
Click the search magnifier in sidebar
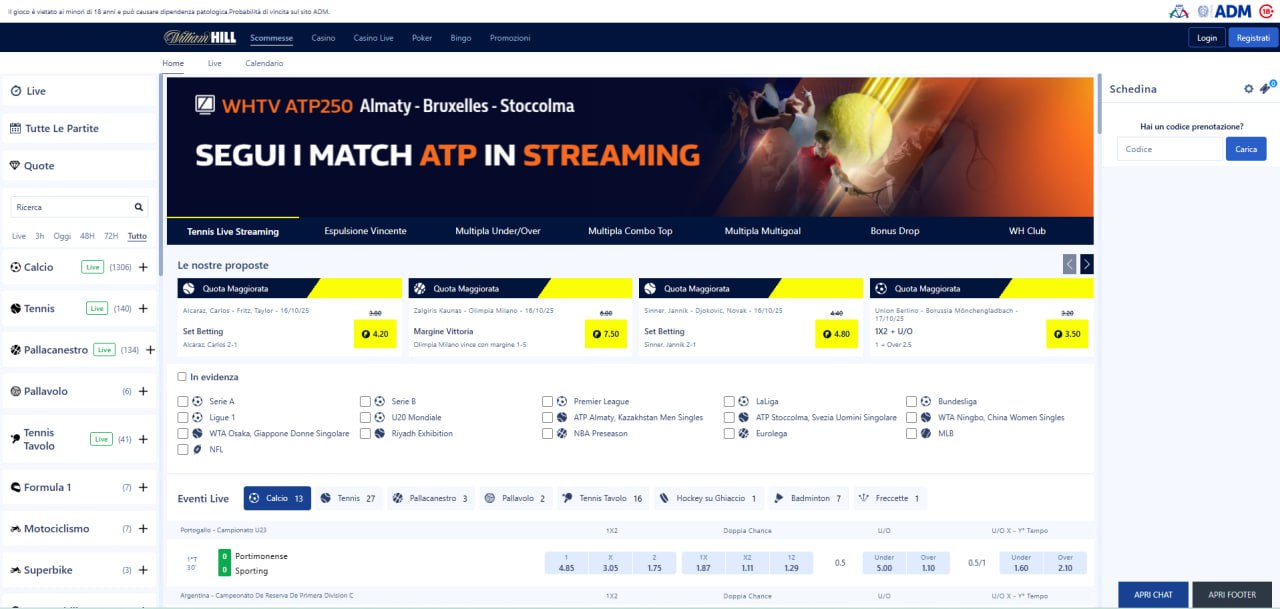click(x=138, y=206)
